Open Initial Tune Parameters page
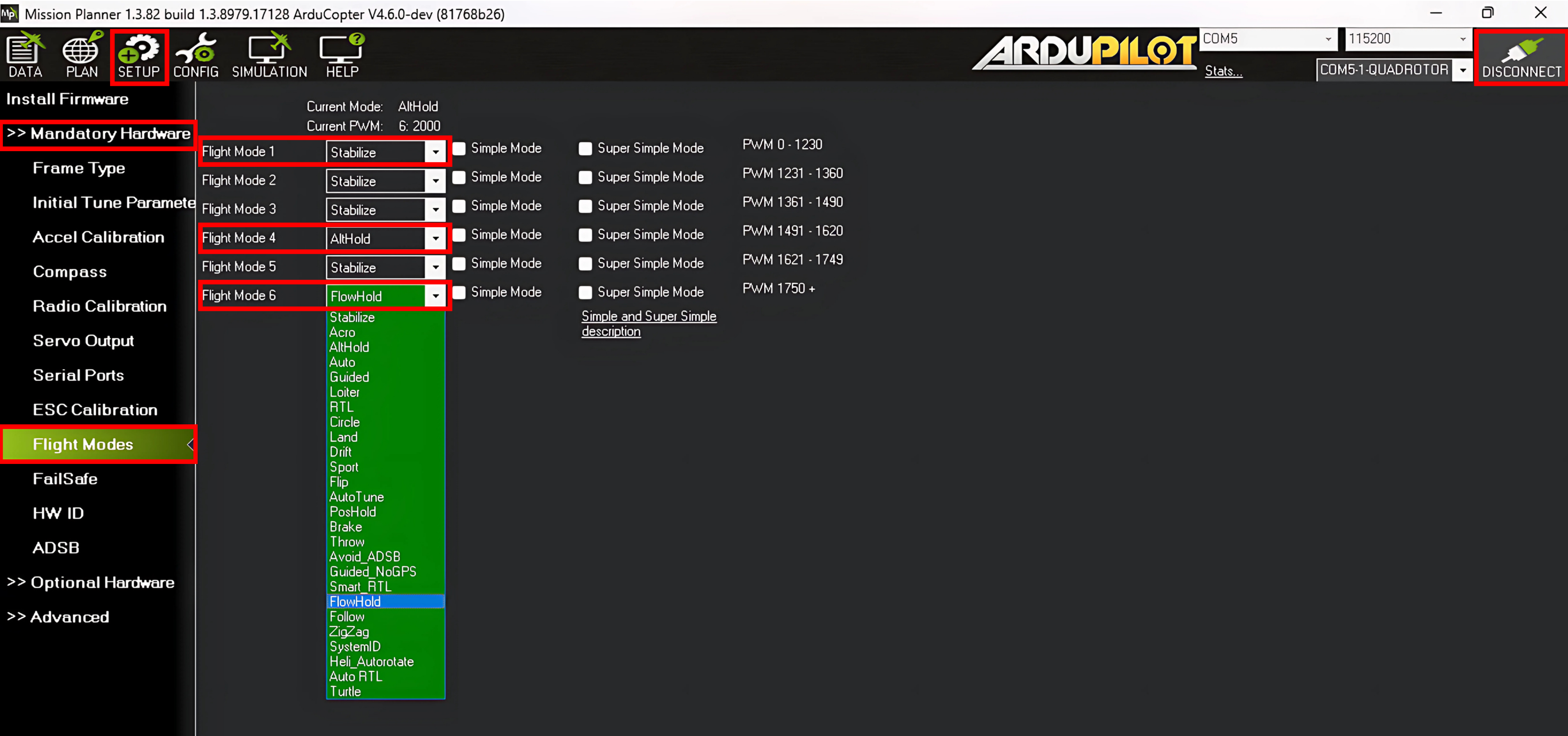Image resolution: width=1568 pixels, height=736 pixels. coord(114,203)
